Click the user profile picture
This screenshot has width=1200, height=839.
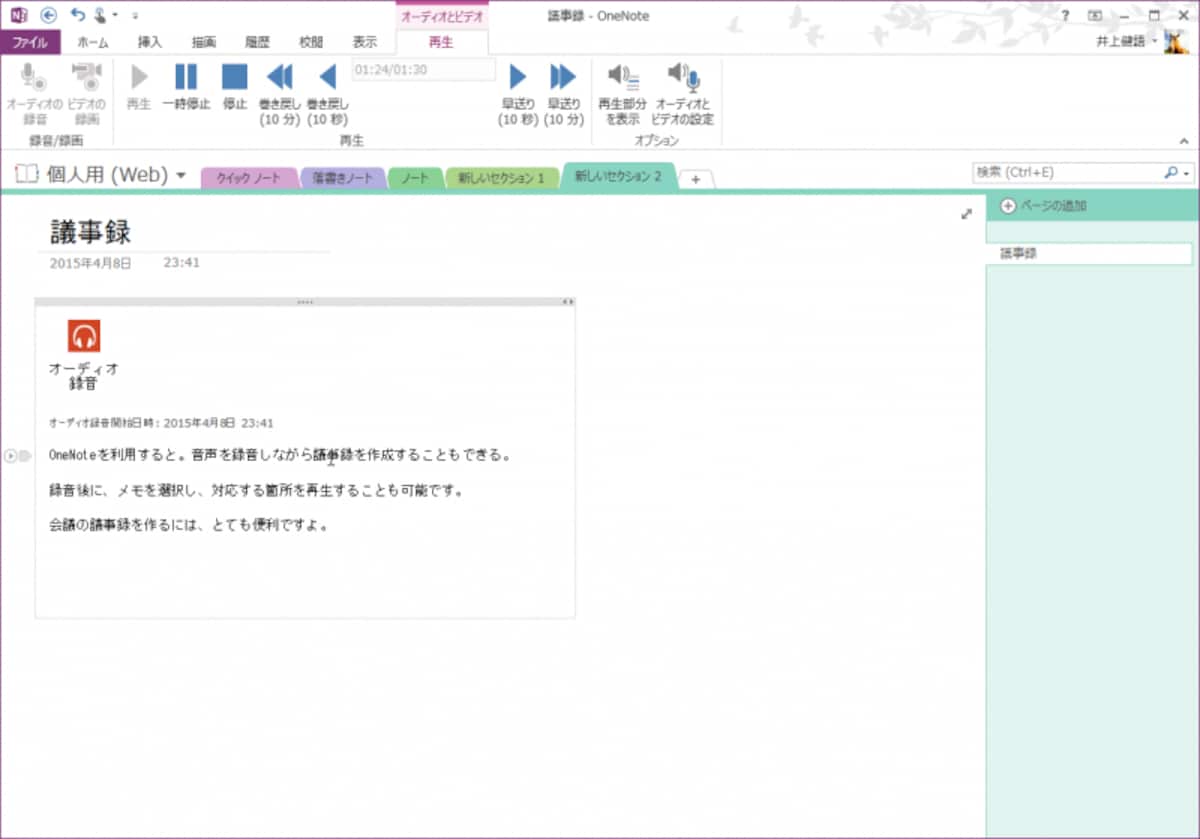1176,42
